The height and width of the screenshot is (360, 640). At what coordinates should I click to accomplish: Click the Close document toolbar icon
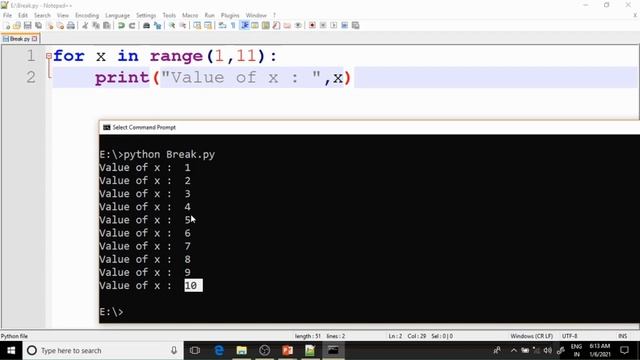50,26
